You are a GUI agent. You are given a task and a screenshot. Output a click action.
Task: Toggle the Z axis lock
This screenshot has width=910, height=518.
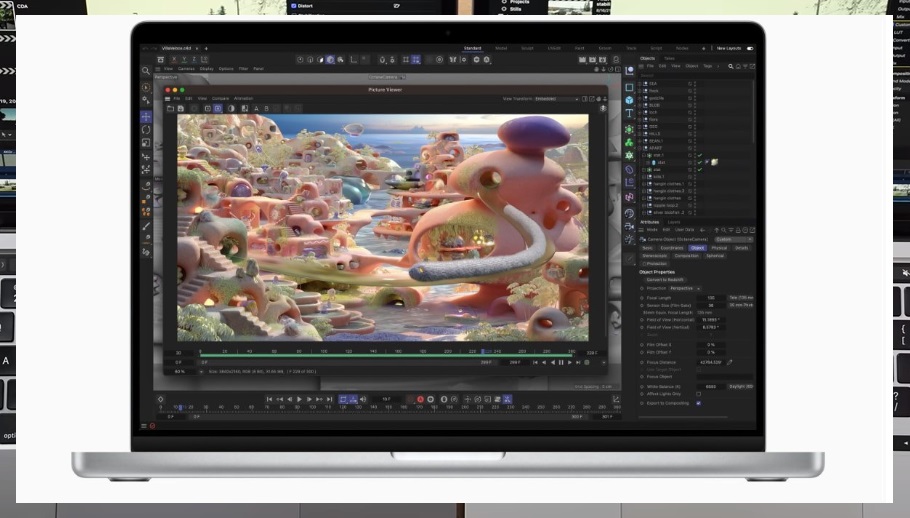(194, 59)
